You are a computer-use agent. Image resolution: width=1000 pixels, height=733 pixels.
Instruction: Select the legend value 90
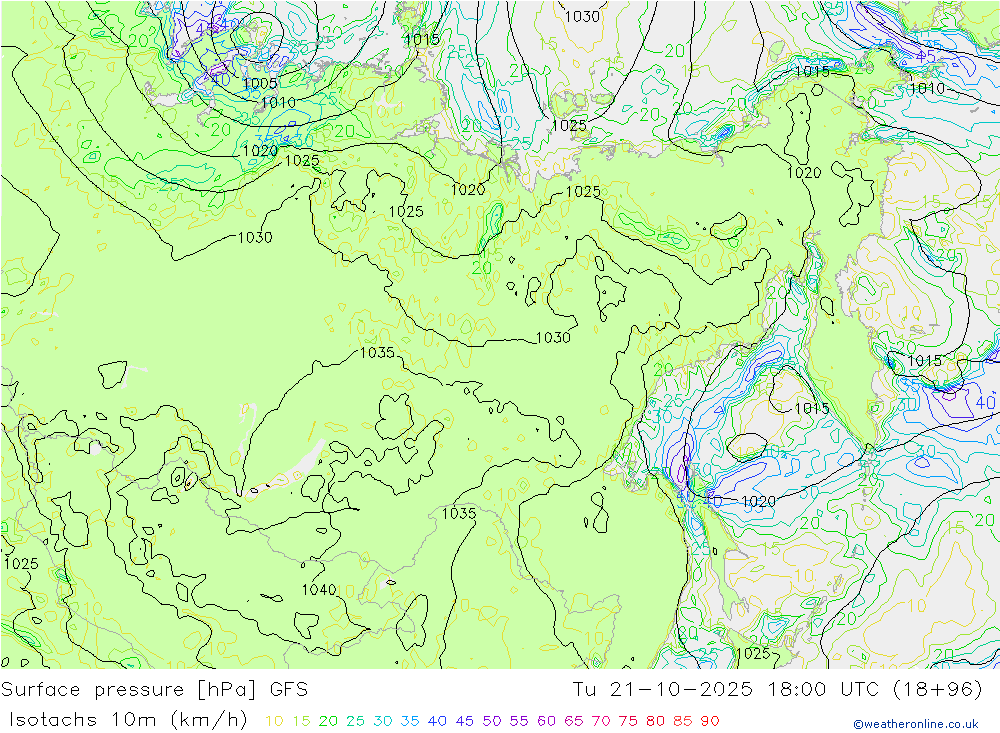(710, 722)
